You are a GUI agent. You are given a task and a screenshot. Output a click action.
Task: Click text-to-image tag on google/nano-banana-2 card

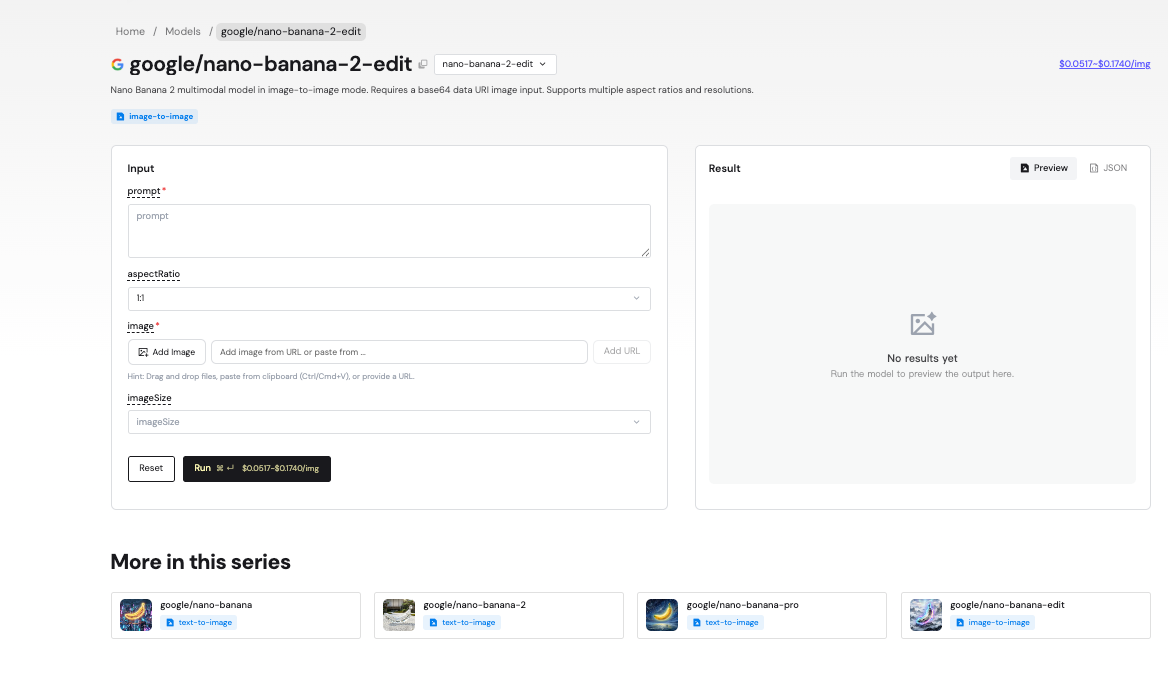[462, 622]
